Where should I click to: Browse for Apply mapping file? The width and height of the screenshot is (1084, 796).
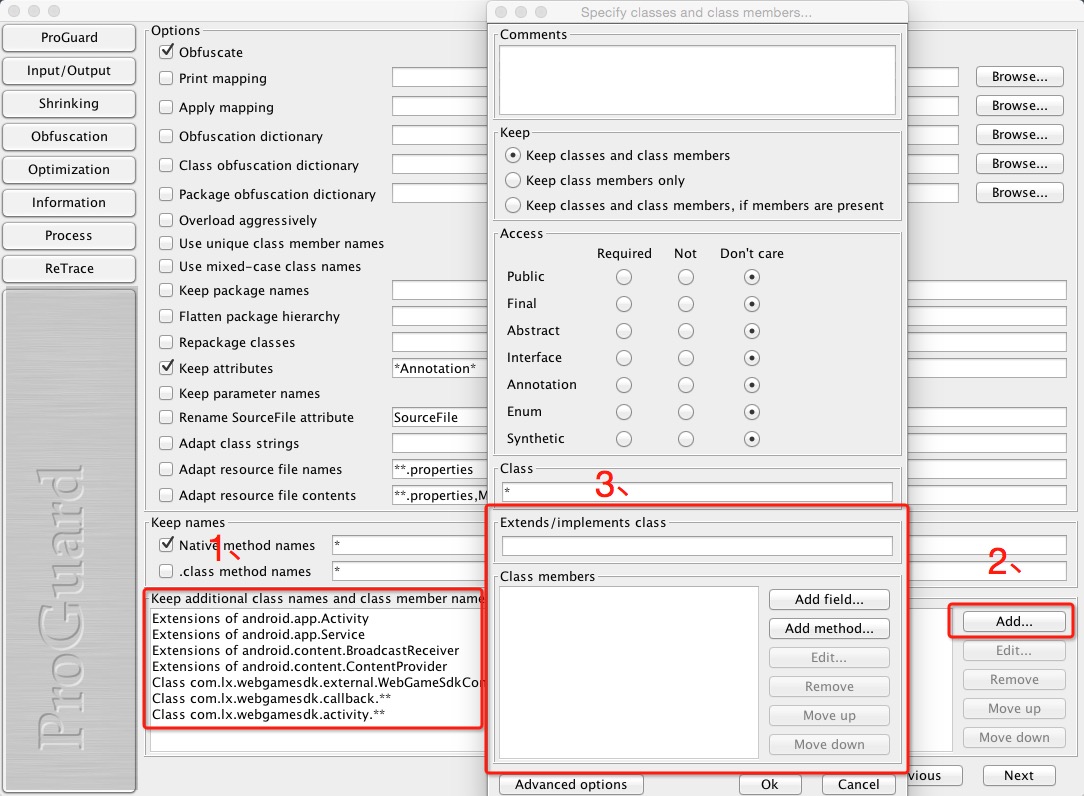pyautogui.click(x=1019, y=106)
